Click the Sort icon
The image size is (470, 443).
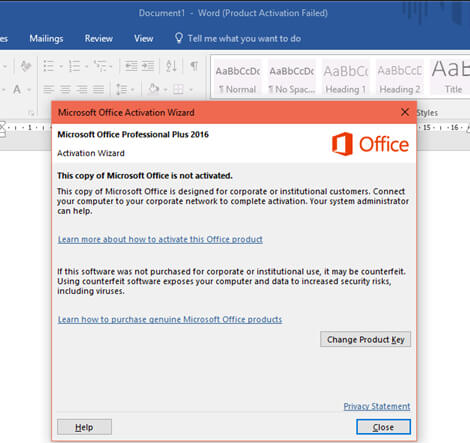171,66
